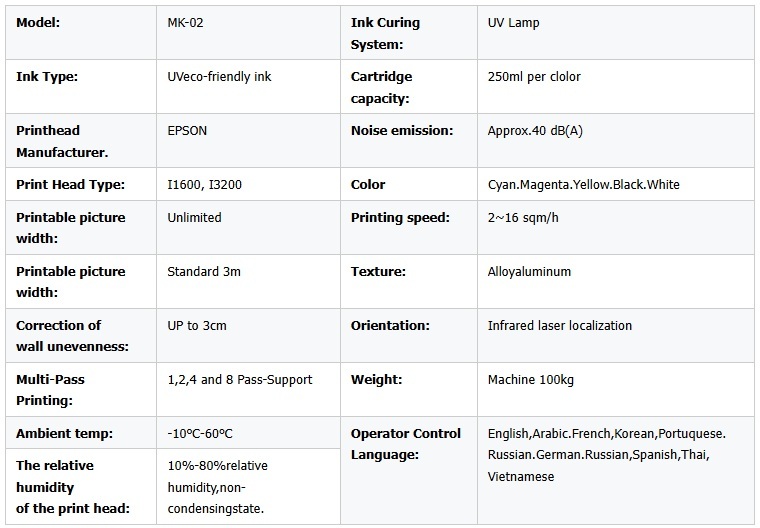Select the 'Alloyaluminum' texture value
The height and width of the screenshot is (528, 760).
[529, 271]
